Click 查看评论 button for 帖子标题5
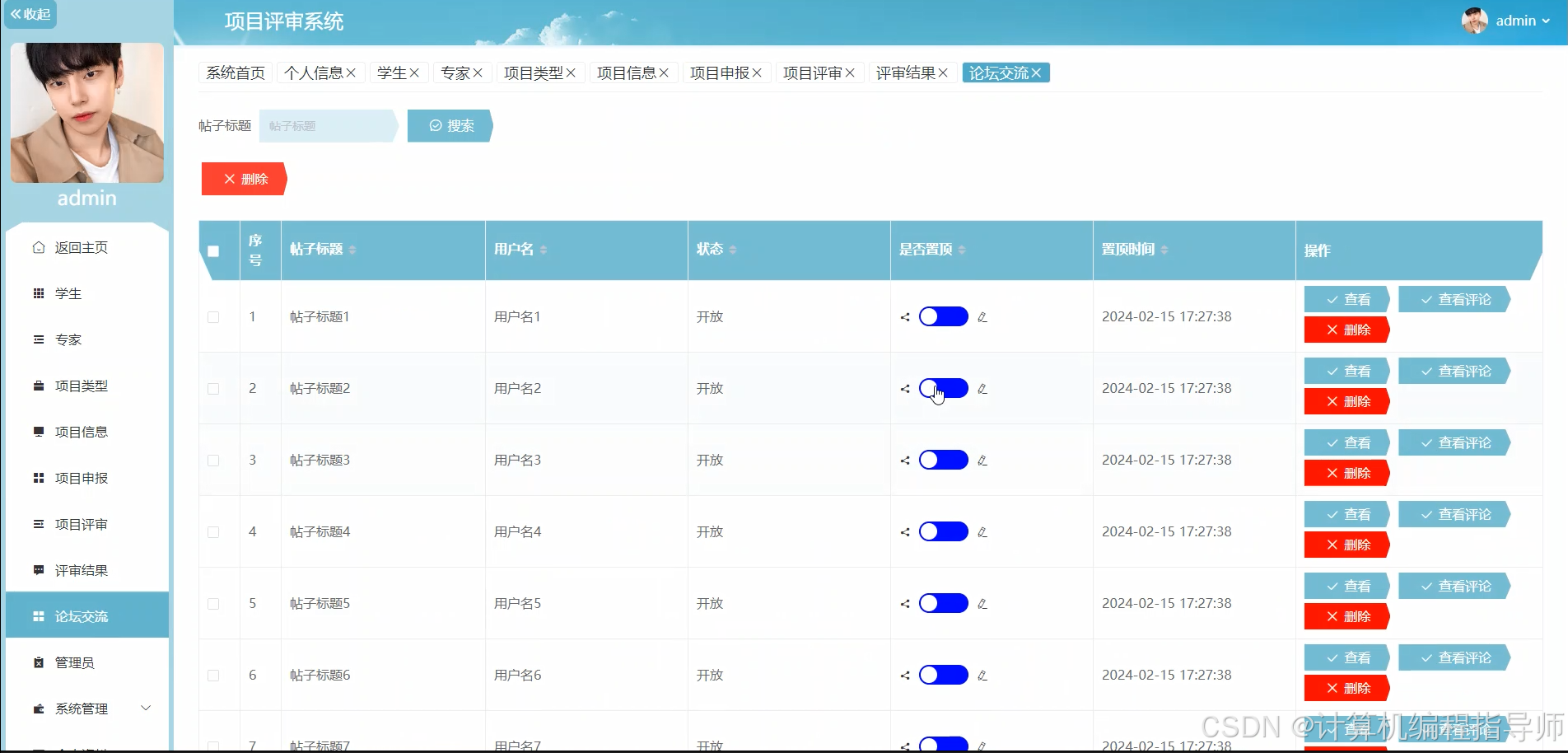1568x753 pixels. pos(1454,586)
